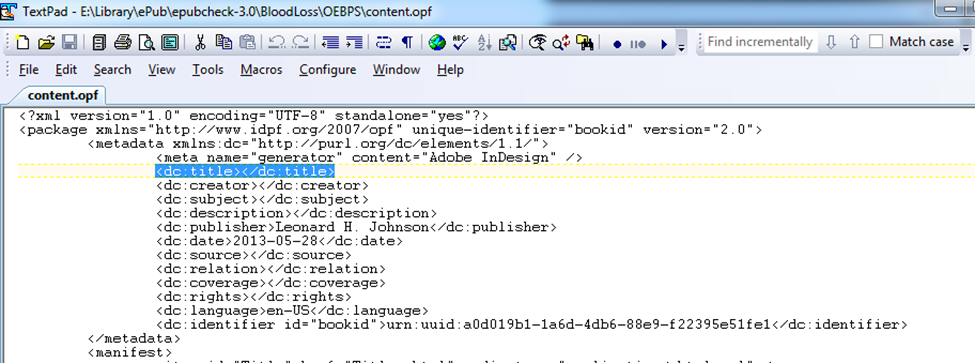Open Print Preview from the toolbar
975x363 pixels.
pyautogui.click(x=146, y=42)
